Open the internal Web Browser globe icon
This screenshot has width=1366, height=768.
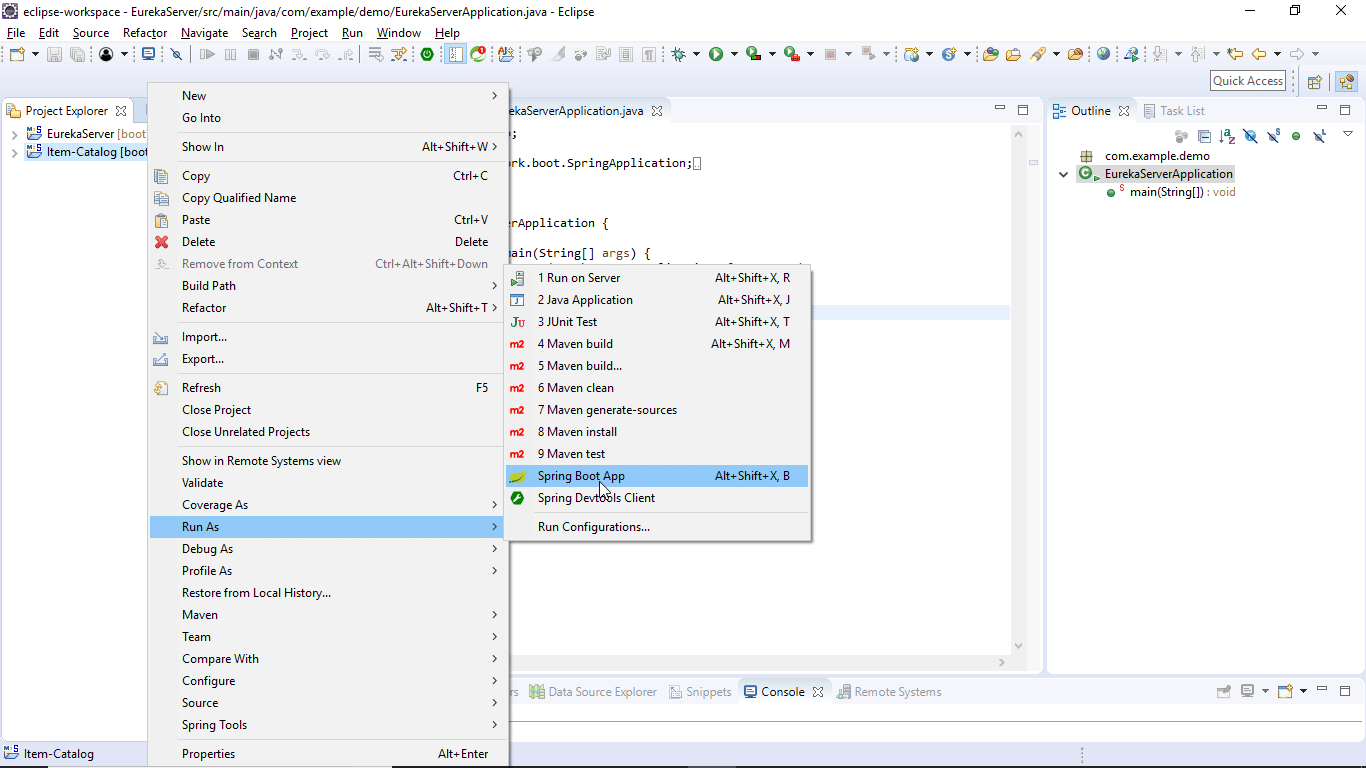(x=1103, y=54)
